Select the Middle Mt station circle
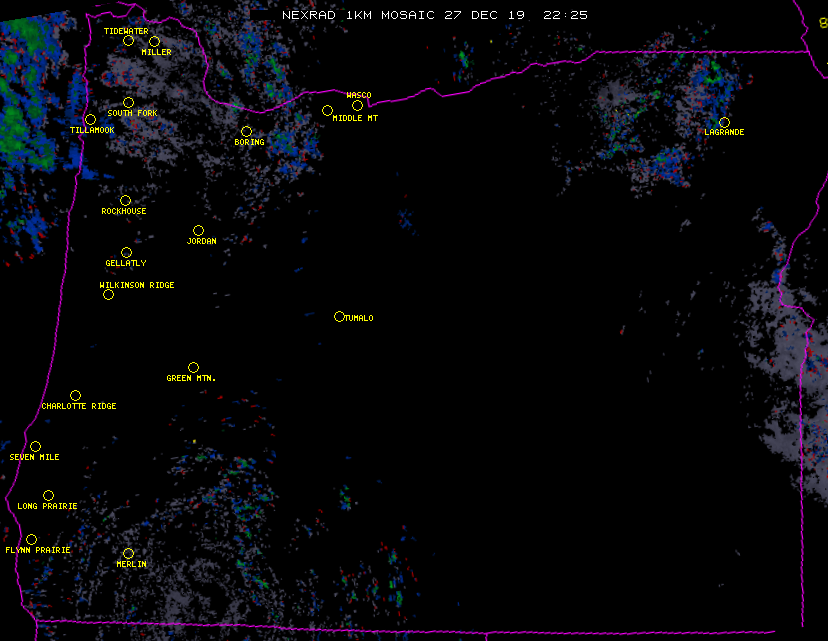Viewport: 828px width, 641px height. (327, 110)
